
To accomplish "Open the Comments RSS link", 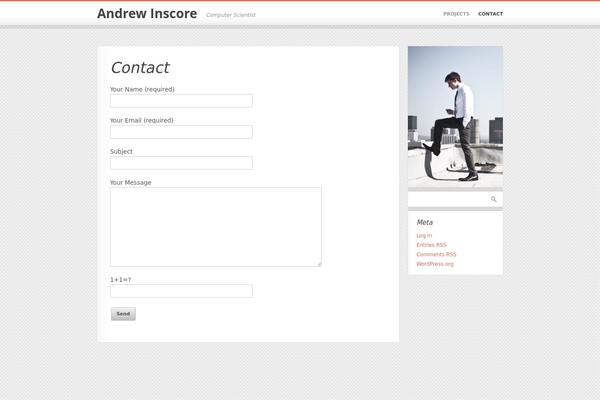I will pyautogui.click(x=436, y=255).
